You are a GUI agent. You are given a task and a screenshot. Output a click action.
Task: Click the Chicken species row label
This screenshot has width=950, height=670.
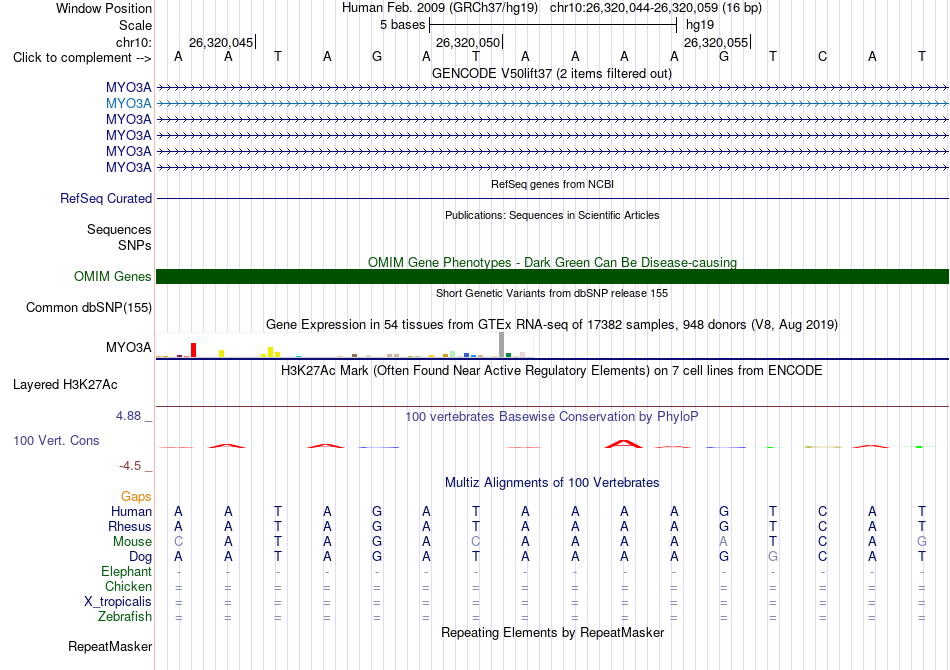pyautogui.click(x=128, y=586)
